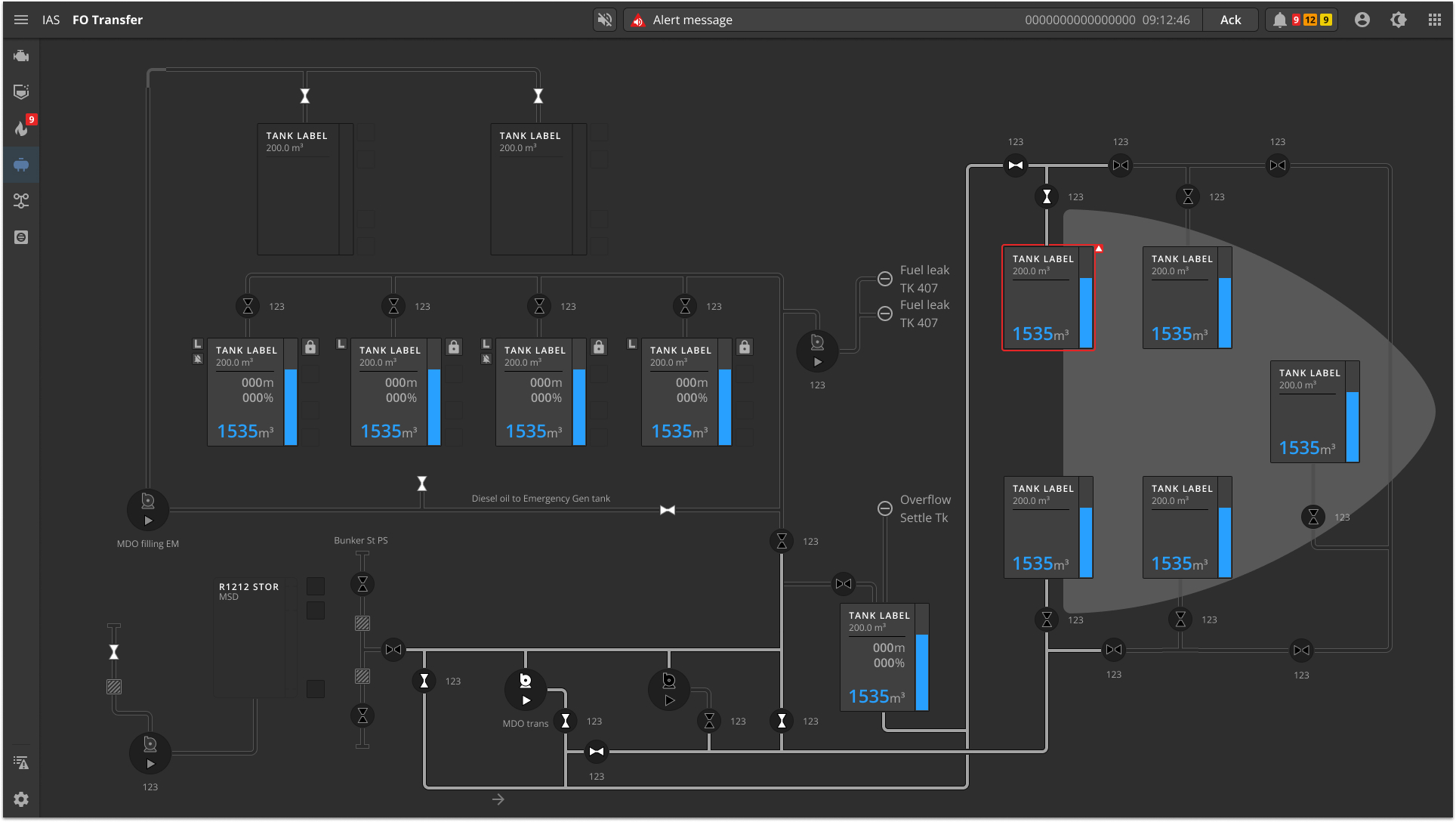Screen dimensions: 1456x822
Task: Click the MDO trans pump
Action: click(526, 690)
